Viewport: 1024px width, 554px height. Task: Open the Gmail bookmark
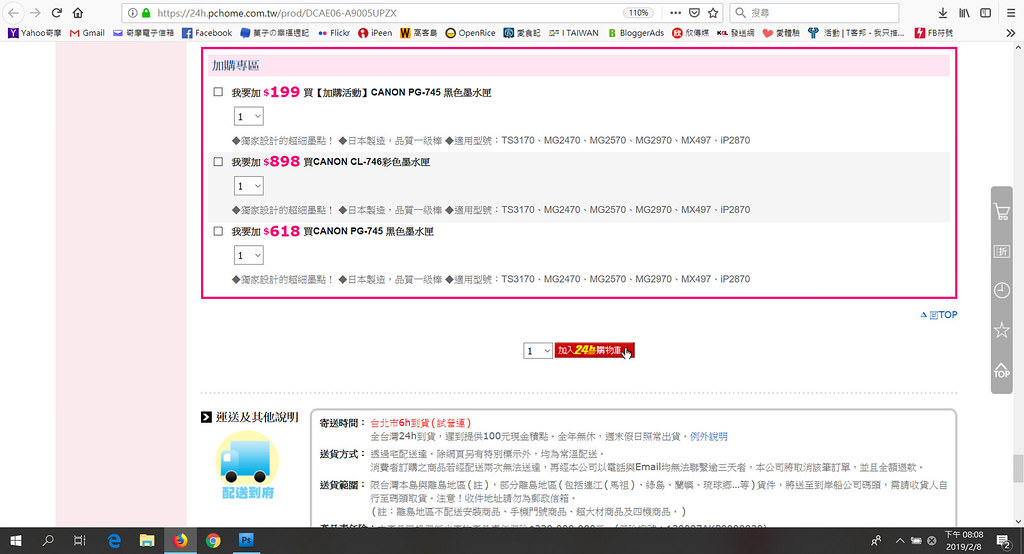click(87, 33)
